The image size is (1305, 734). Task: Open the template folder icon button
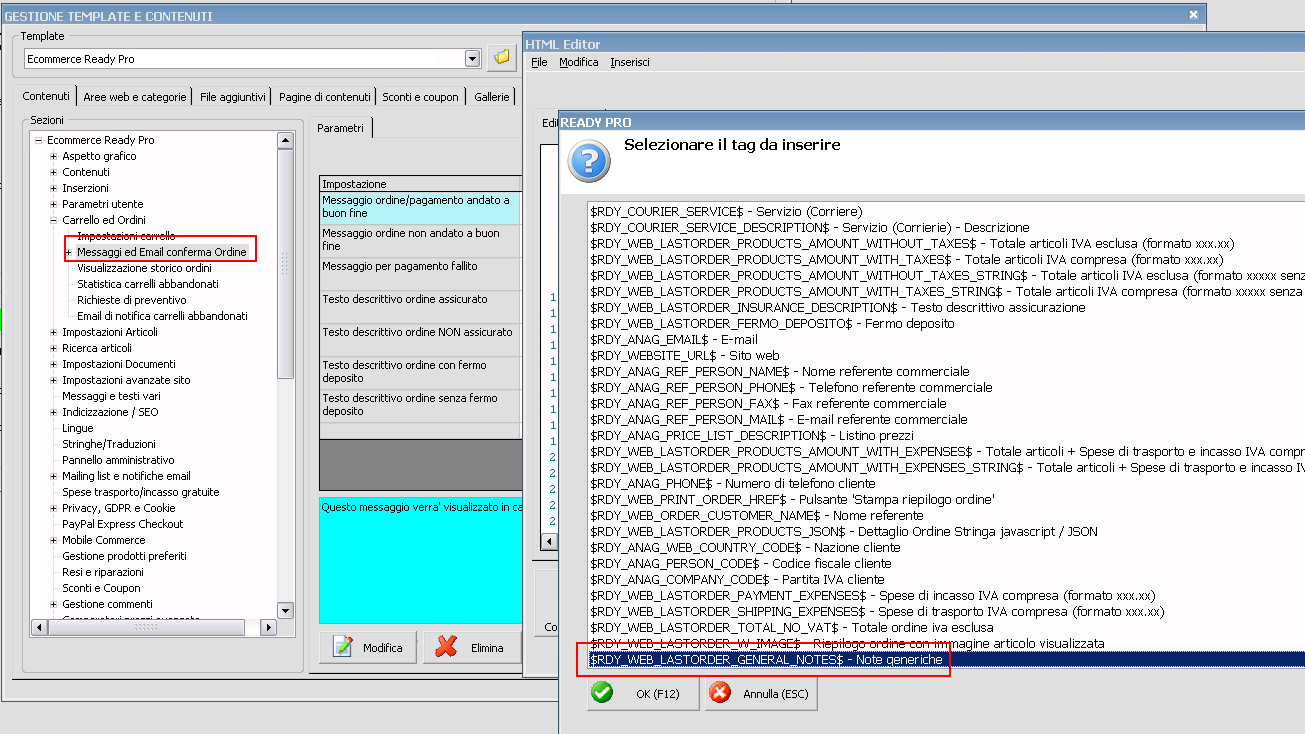pyautogui.click(x=501, y=59)
